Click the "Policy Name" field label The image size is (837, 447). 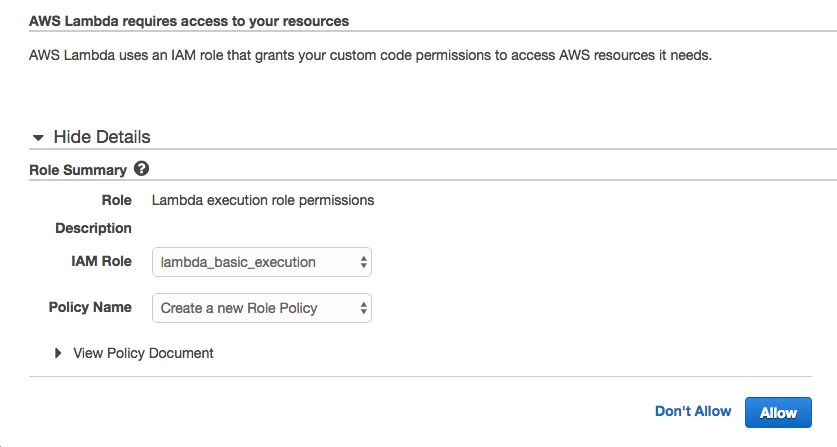click(x=90, y=307)
